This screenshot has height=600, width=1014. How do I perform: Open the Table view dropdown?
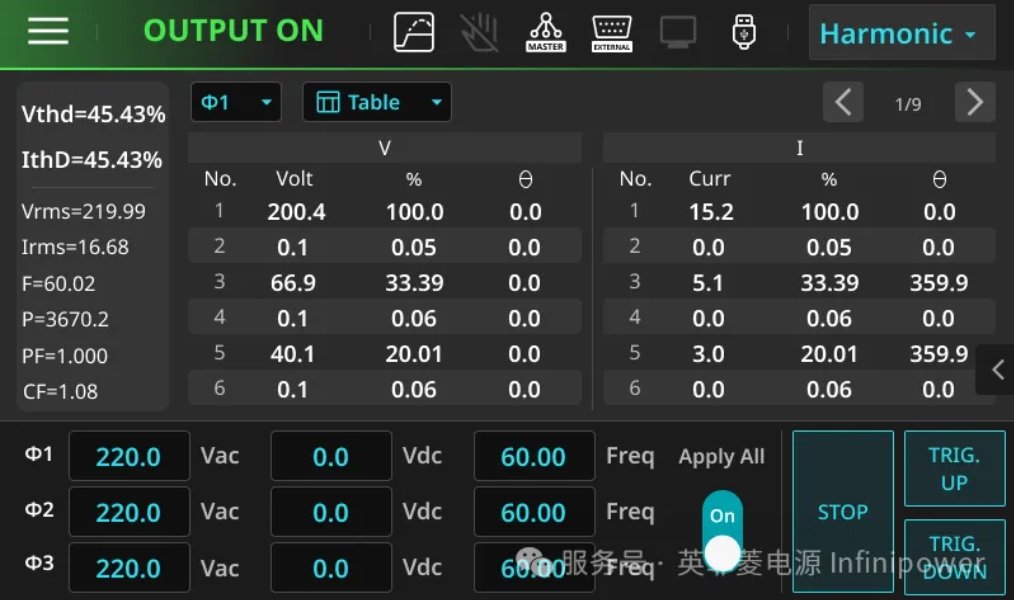click(377, 102)
